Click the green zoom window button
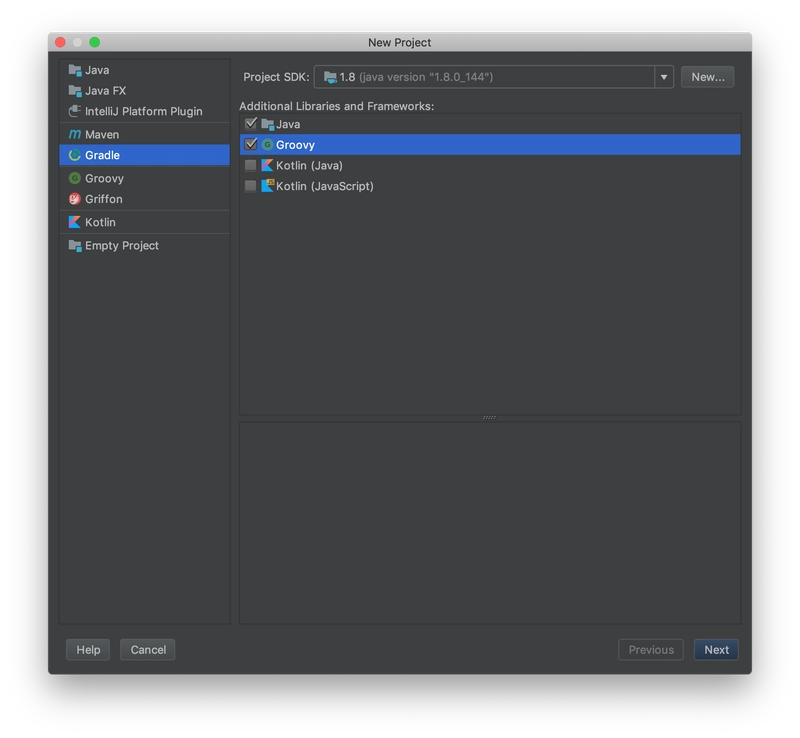 pos(95,42)
